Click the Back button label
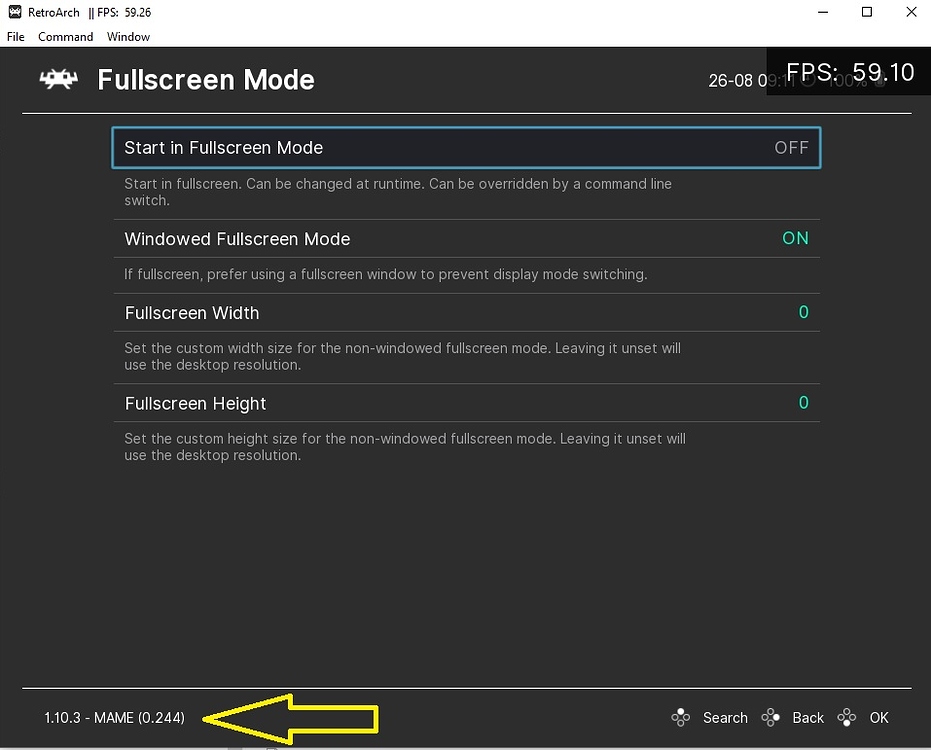The image size is (931, 750). [808, 717]
